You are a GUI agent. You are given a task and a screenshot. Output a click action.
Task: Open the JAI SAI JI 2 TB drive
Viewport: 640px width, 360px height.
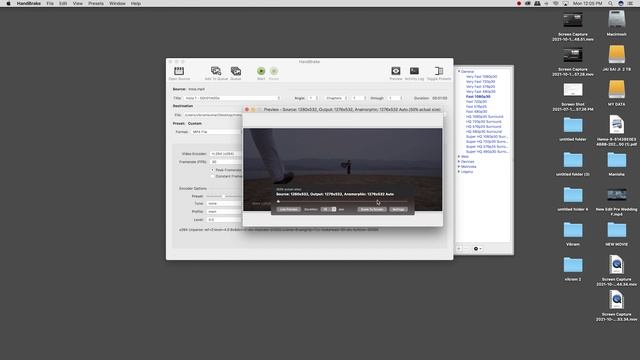(x=616, y=55)
